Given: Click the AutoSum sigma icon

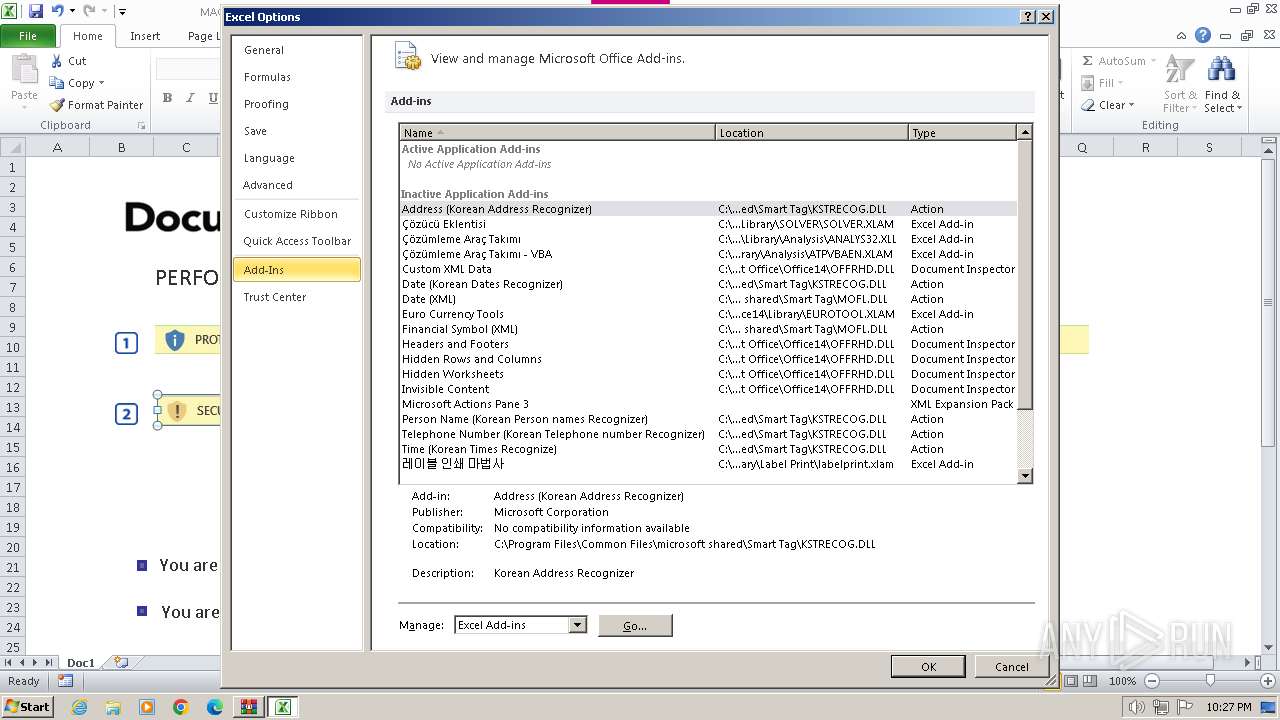Looking at the screenshot, I should 1088,61.
